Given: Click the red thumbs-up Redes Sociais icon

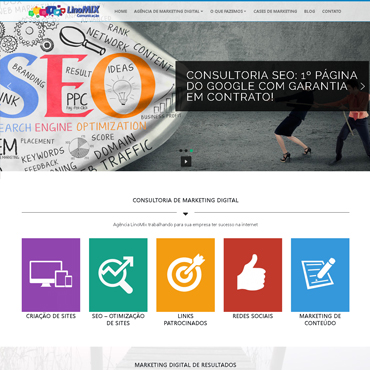Looking at the screenshot, I should click(253, 275).
